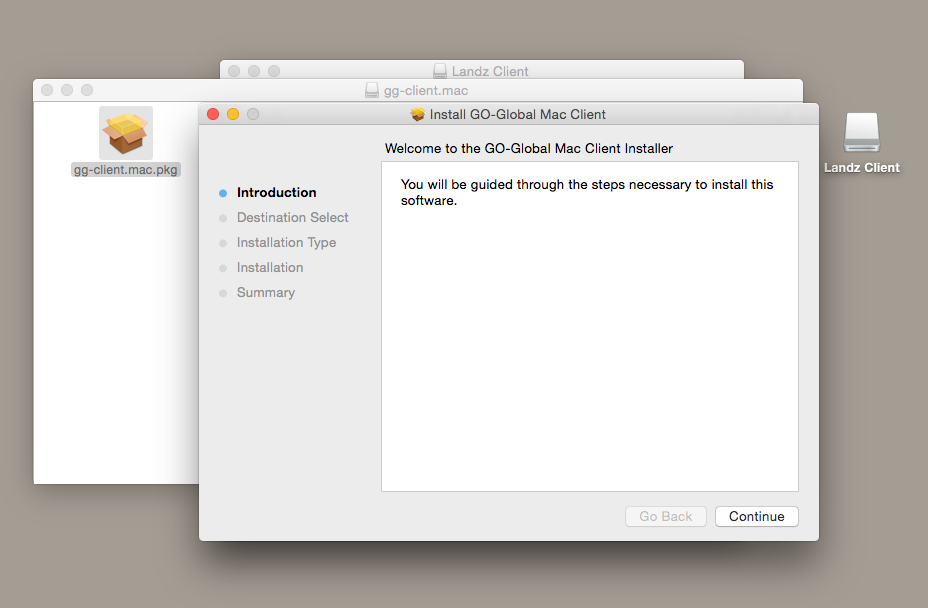Click the Installation step in the installer sidebar
928x608 pixels.
point(270,268)
